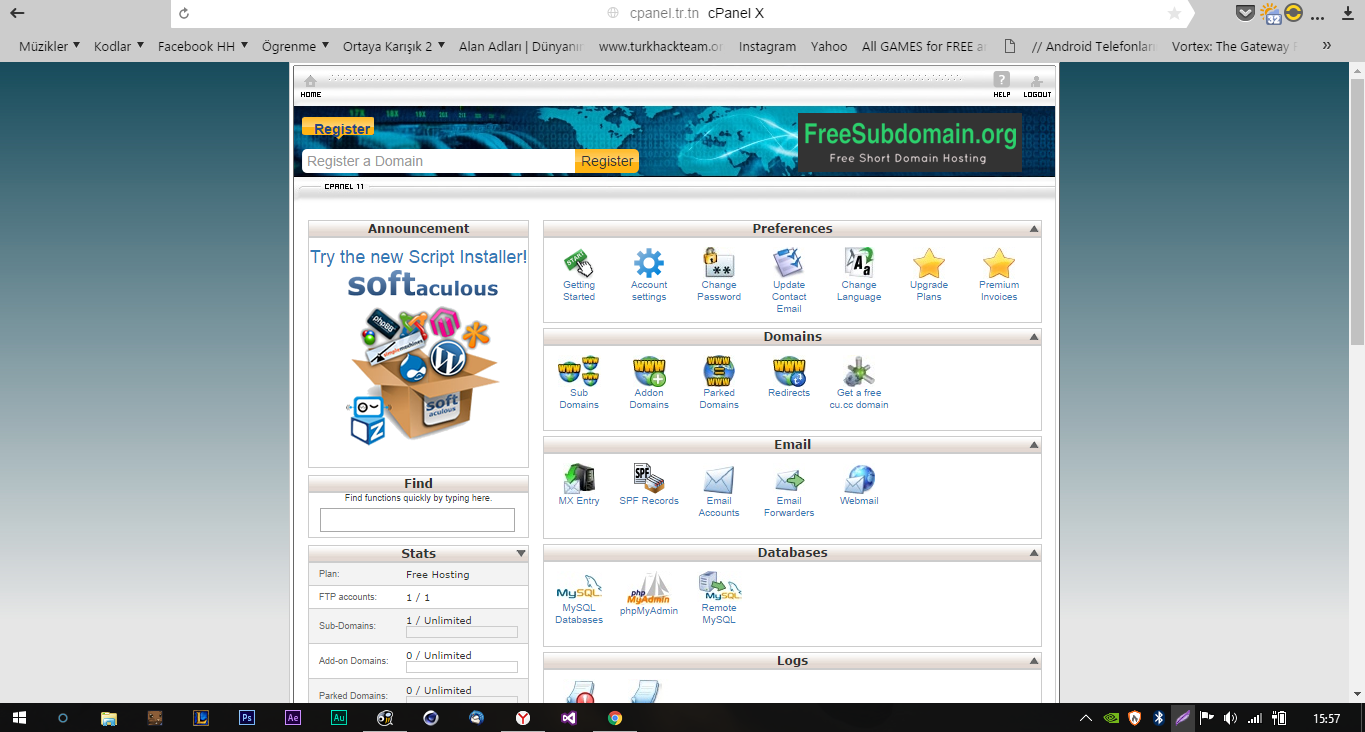Viewport: 1365px width, 732px height.
Task: Open Account settings gear icon
Action: pyautogui.click(x=649, y=264)
